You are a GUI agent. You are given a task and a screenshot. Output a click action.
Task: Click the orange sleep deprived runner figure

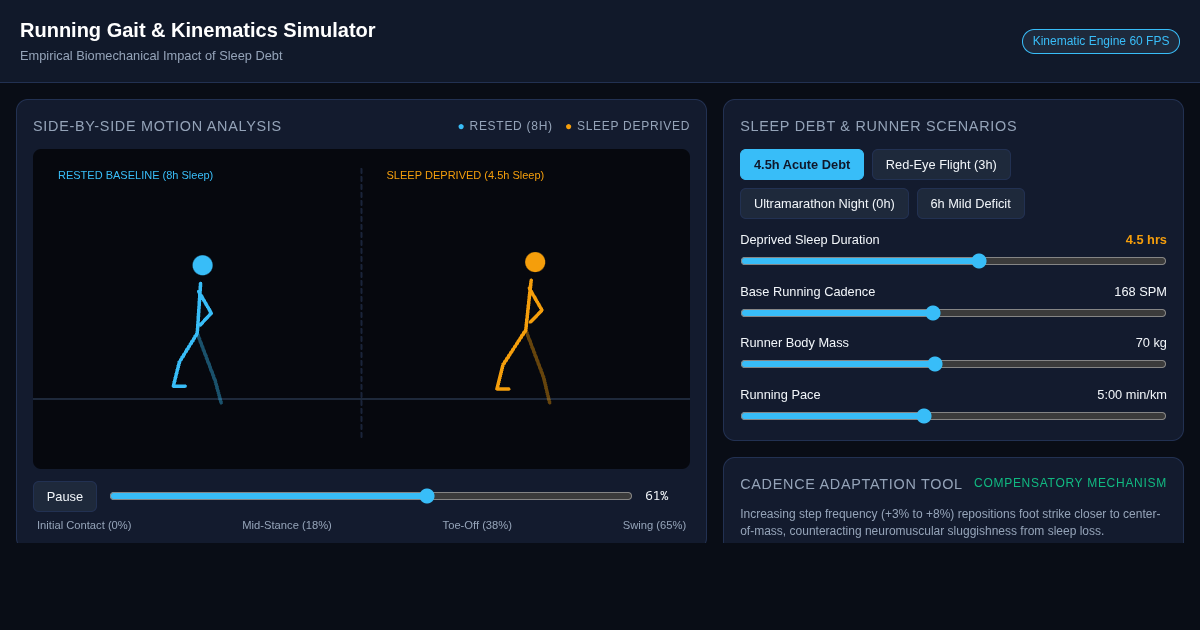tap(524, 327)
